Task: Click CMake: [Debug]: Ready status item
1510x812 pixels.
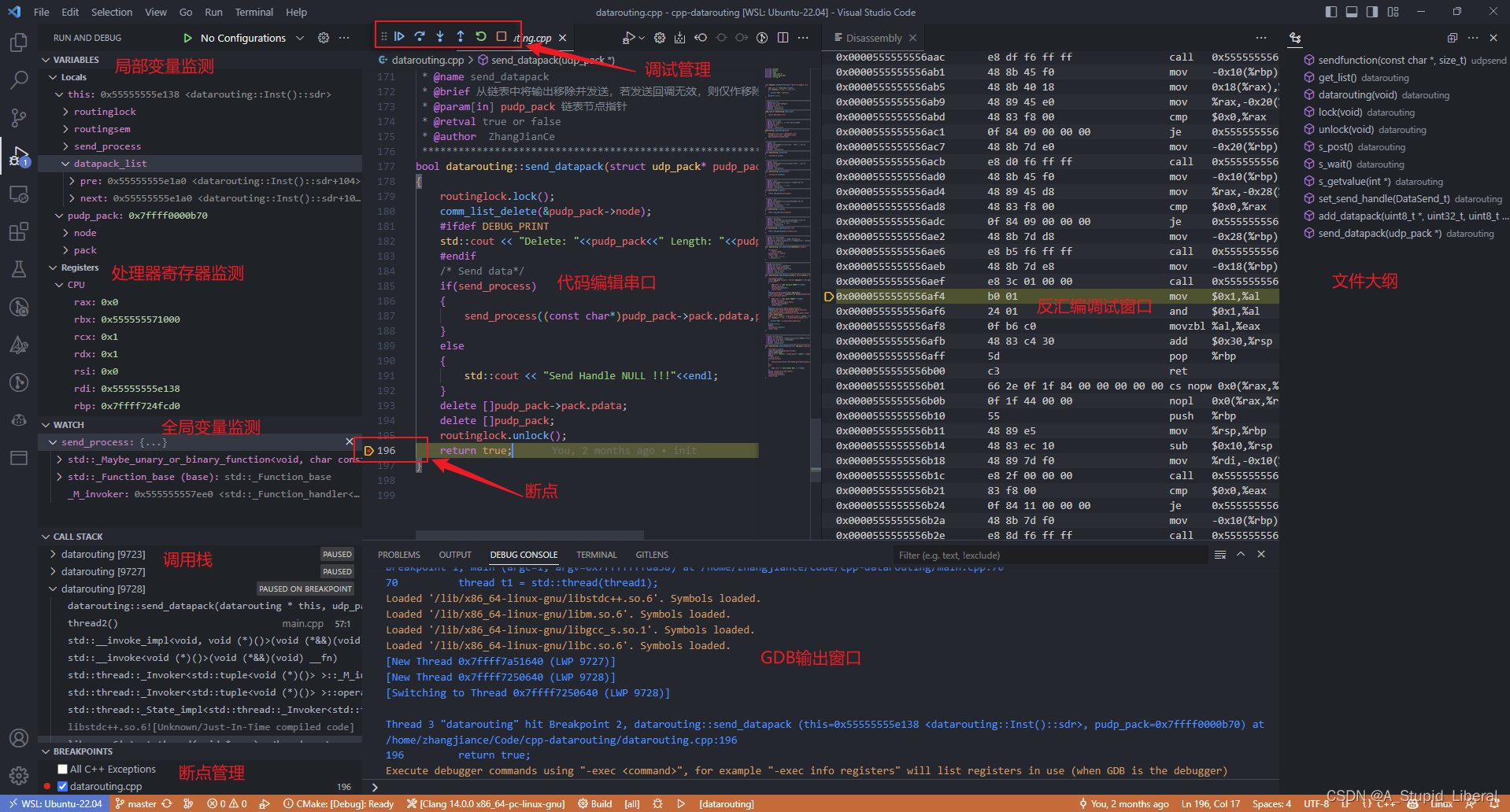Action: (339, 804)
